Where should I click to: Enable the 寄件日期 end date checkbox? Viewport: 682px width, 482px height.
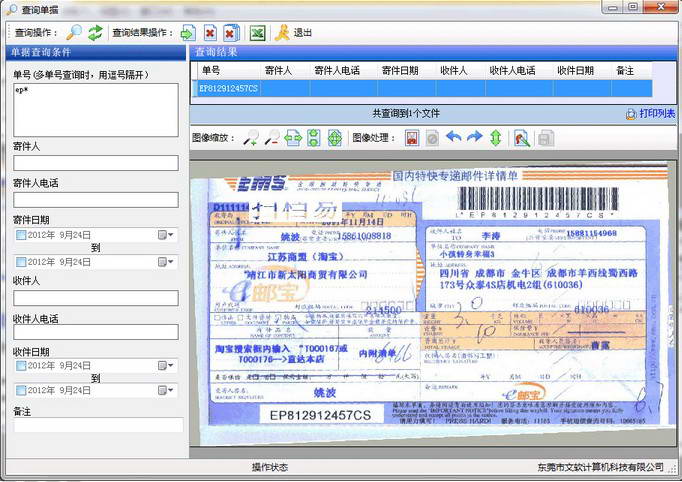click(x=21, y=262)
